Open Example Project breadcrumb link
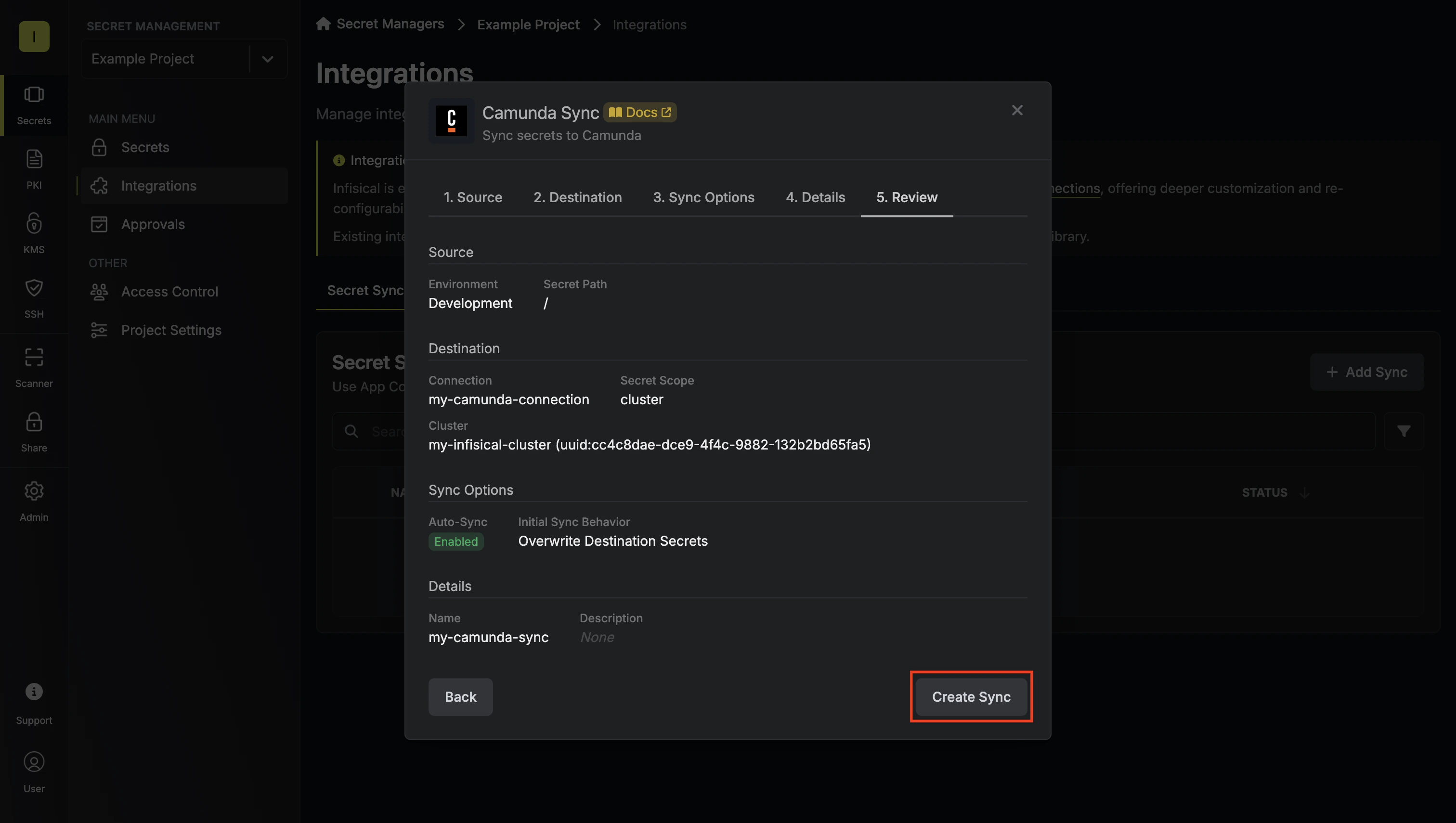The image size is (1456, 823). pos(528,25)
